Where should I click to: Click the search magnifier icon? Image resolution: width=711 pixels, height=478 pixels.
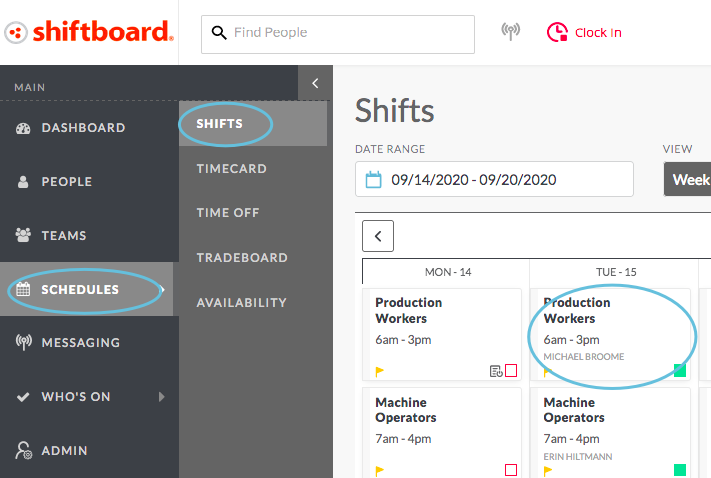point(219,33)
